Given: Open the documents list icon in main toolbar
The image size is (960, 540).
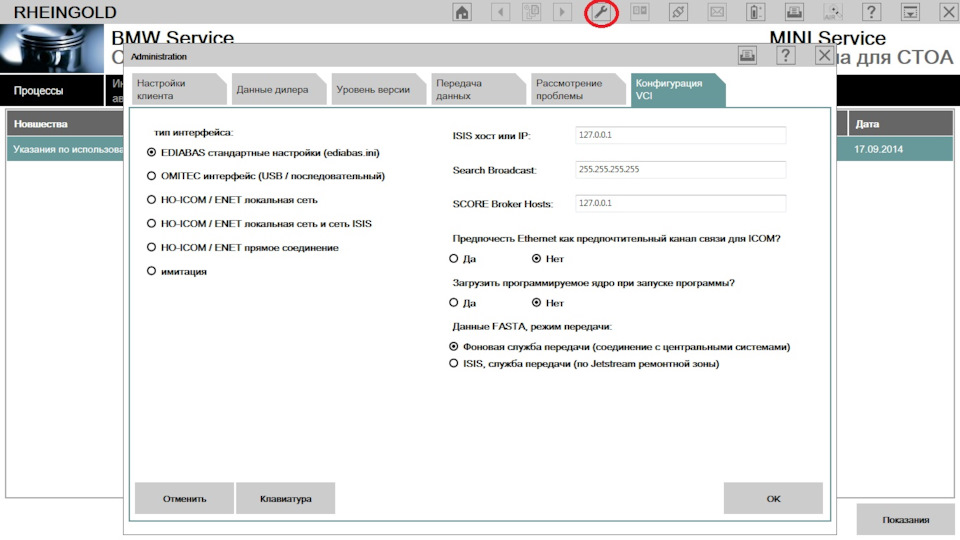Looking at the screenshot, I should (531, 12).
